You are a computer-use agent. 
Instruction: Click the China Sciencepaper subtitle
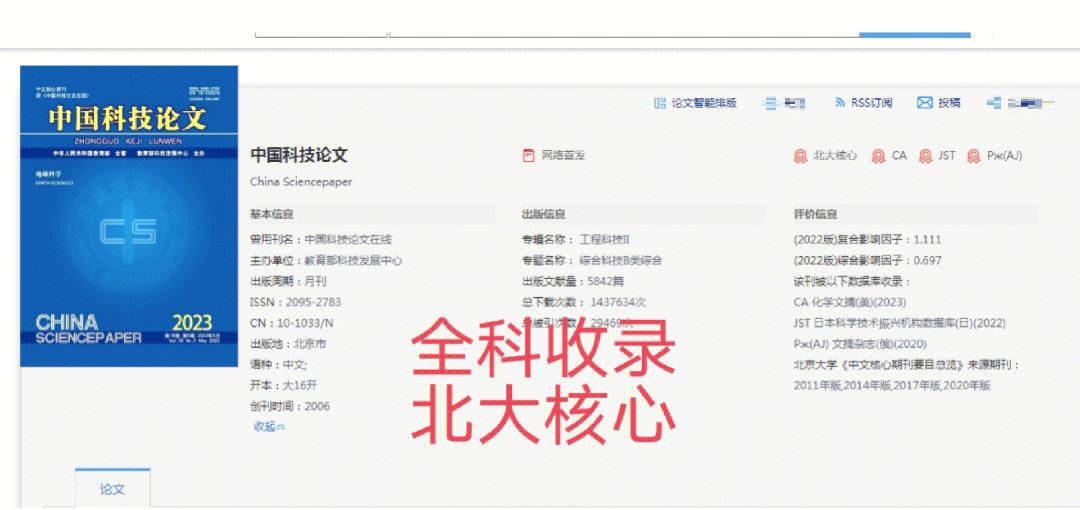pos(301,182)
